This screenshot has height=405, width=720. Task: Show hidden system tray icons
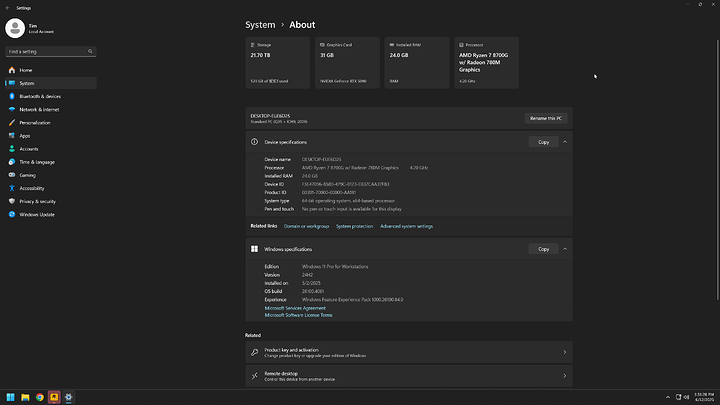tap(668, 397)
